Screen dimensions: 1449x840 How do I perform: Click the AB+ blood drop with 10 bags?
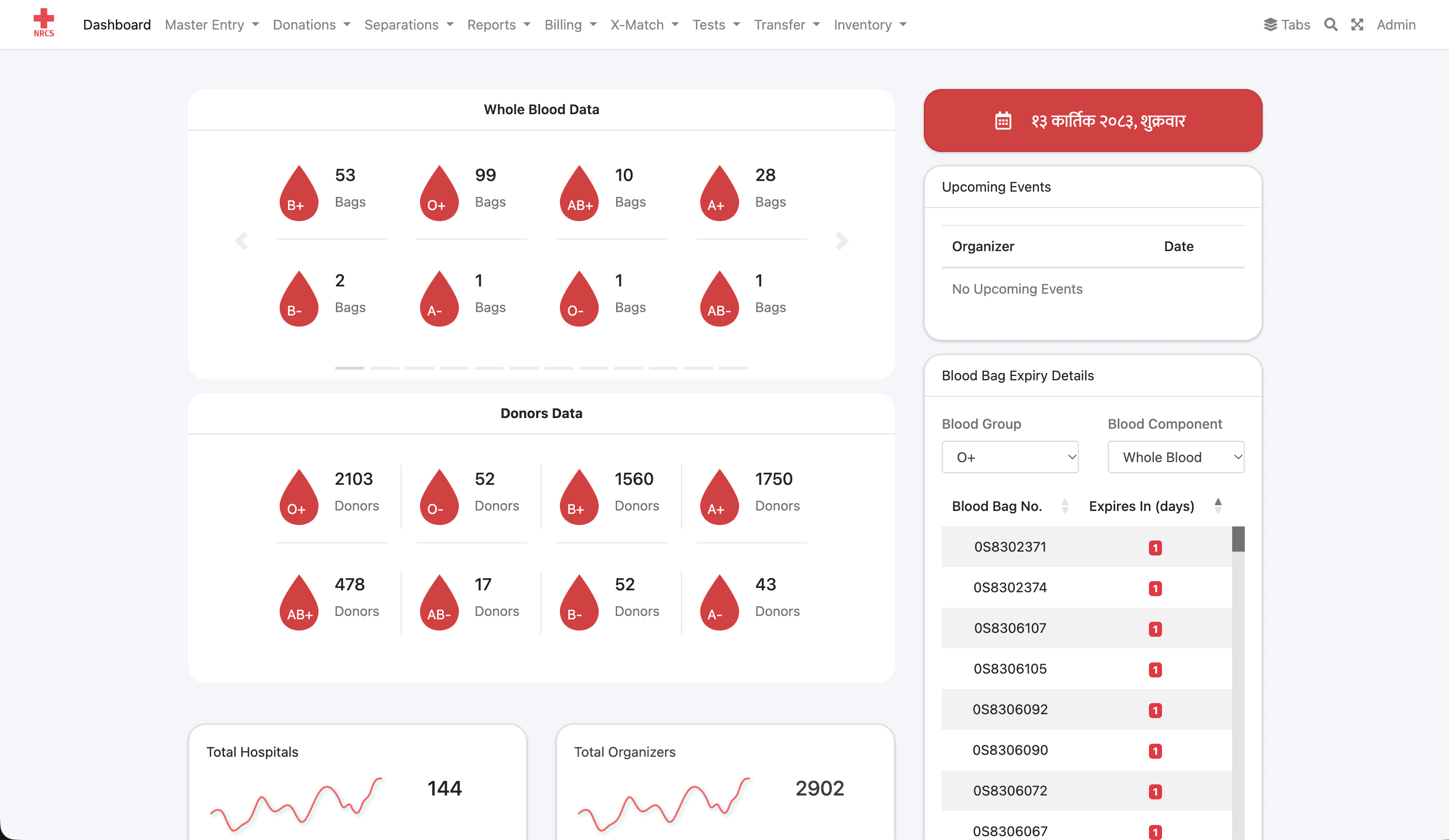(579, 193)
